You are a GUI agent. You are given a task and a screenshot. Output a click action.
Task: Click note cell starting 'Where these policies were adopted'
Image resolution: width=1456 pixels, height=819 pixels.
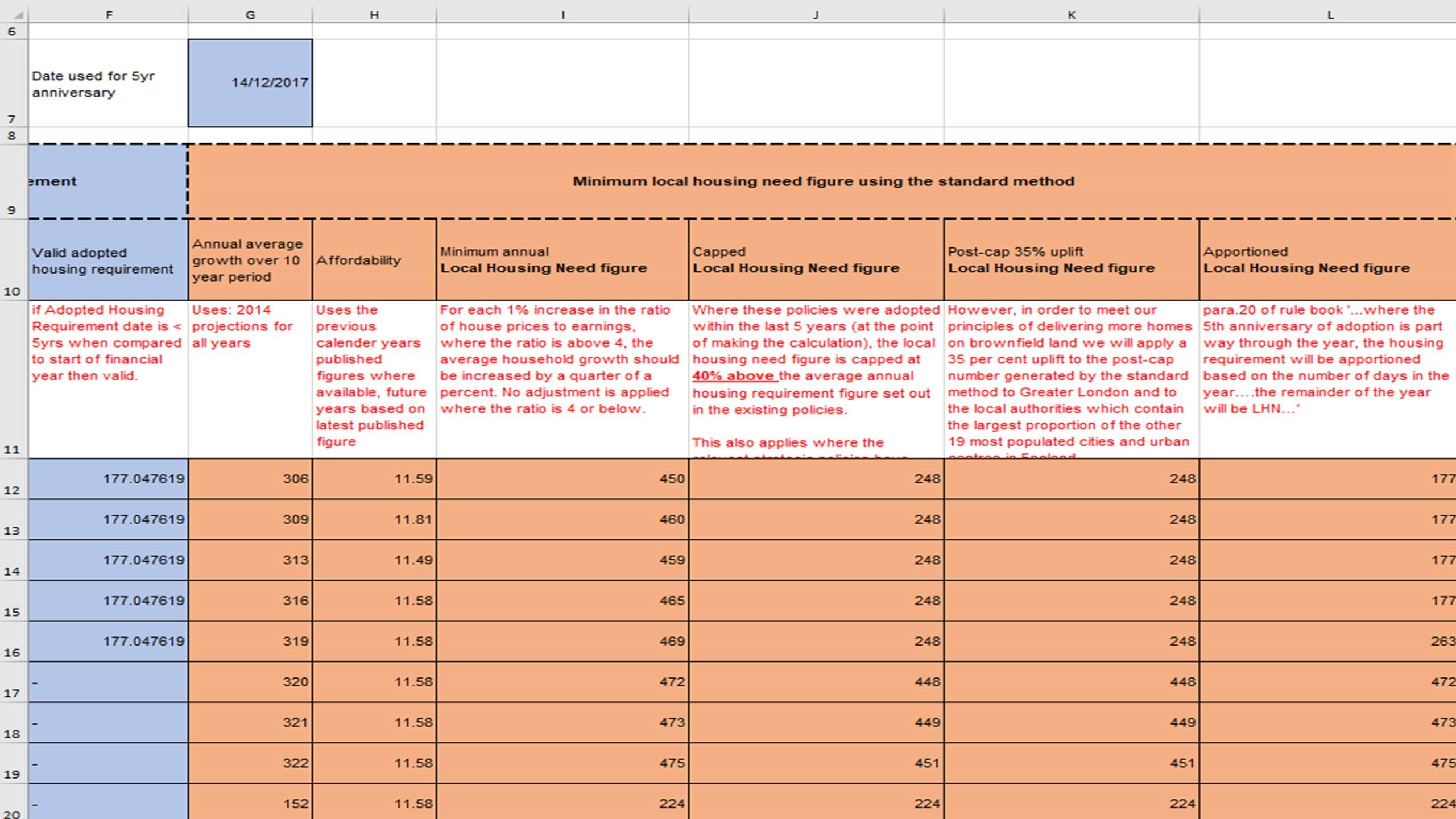816,379
